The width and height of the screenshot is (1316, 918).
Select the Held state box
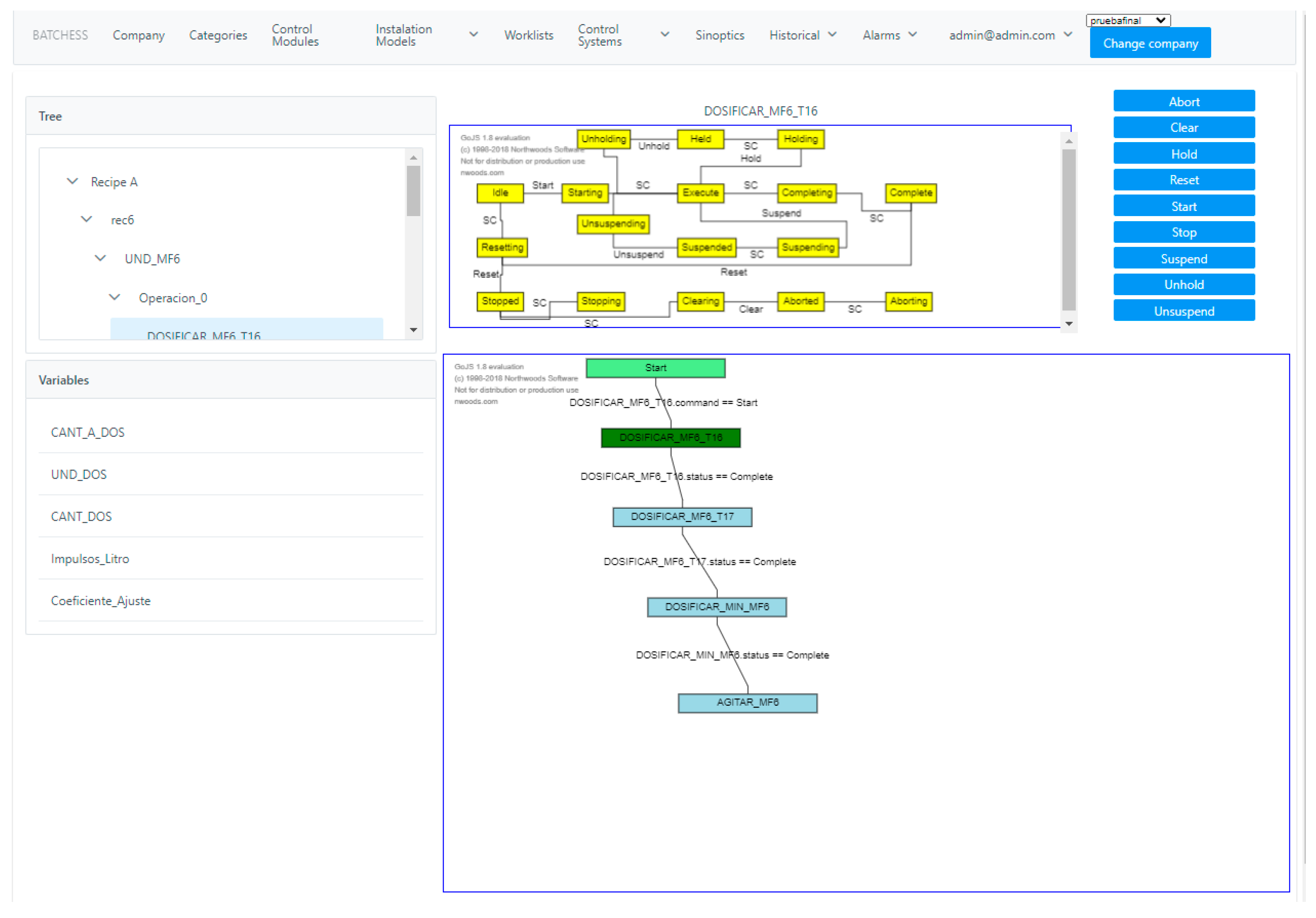click(700, 139)
